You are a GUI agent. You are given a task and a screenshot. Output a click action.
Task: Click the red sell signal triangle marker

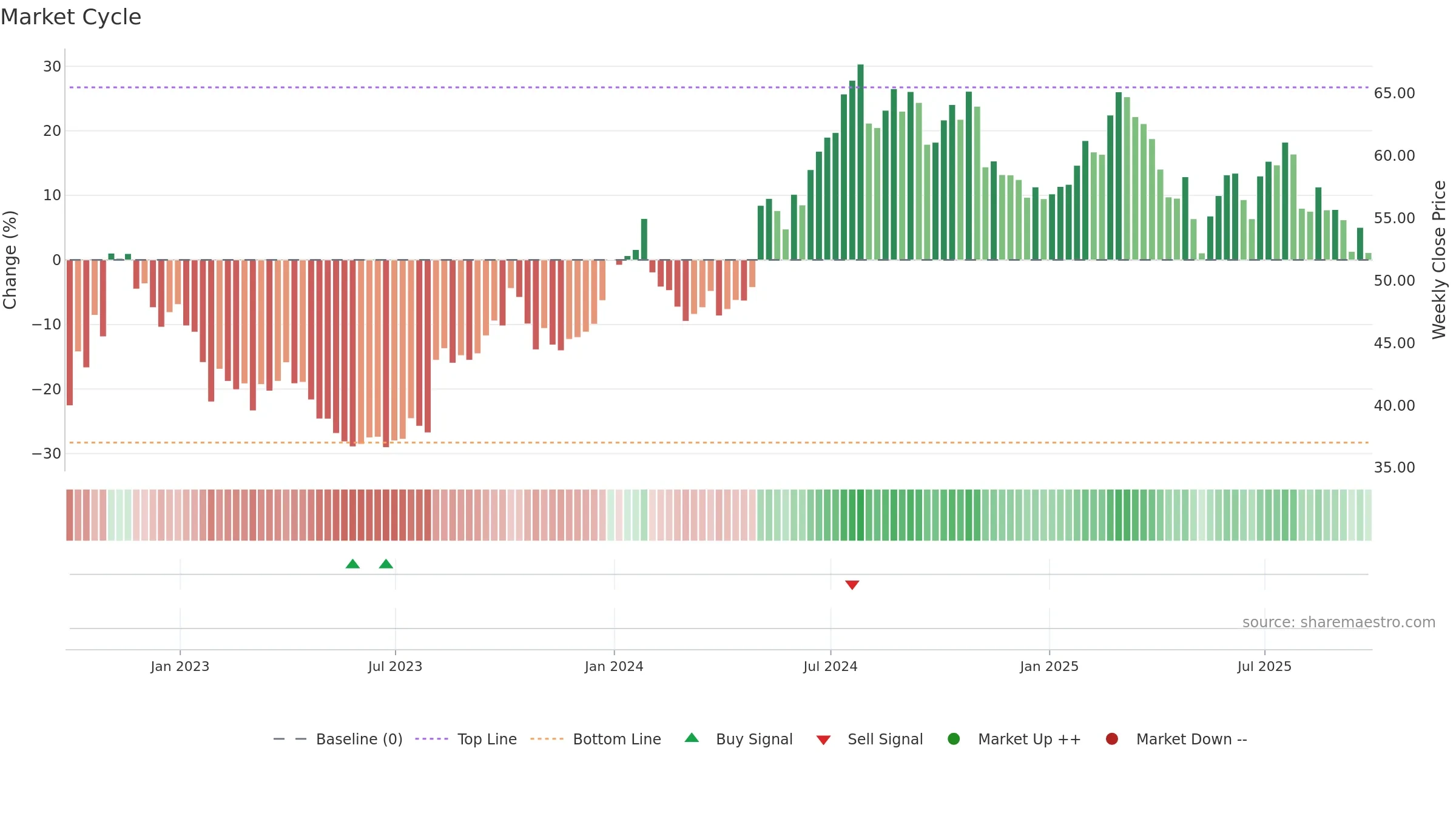coord(852,585)
